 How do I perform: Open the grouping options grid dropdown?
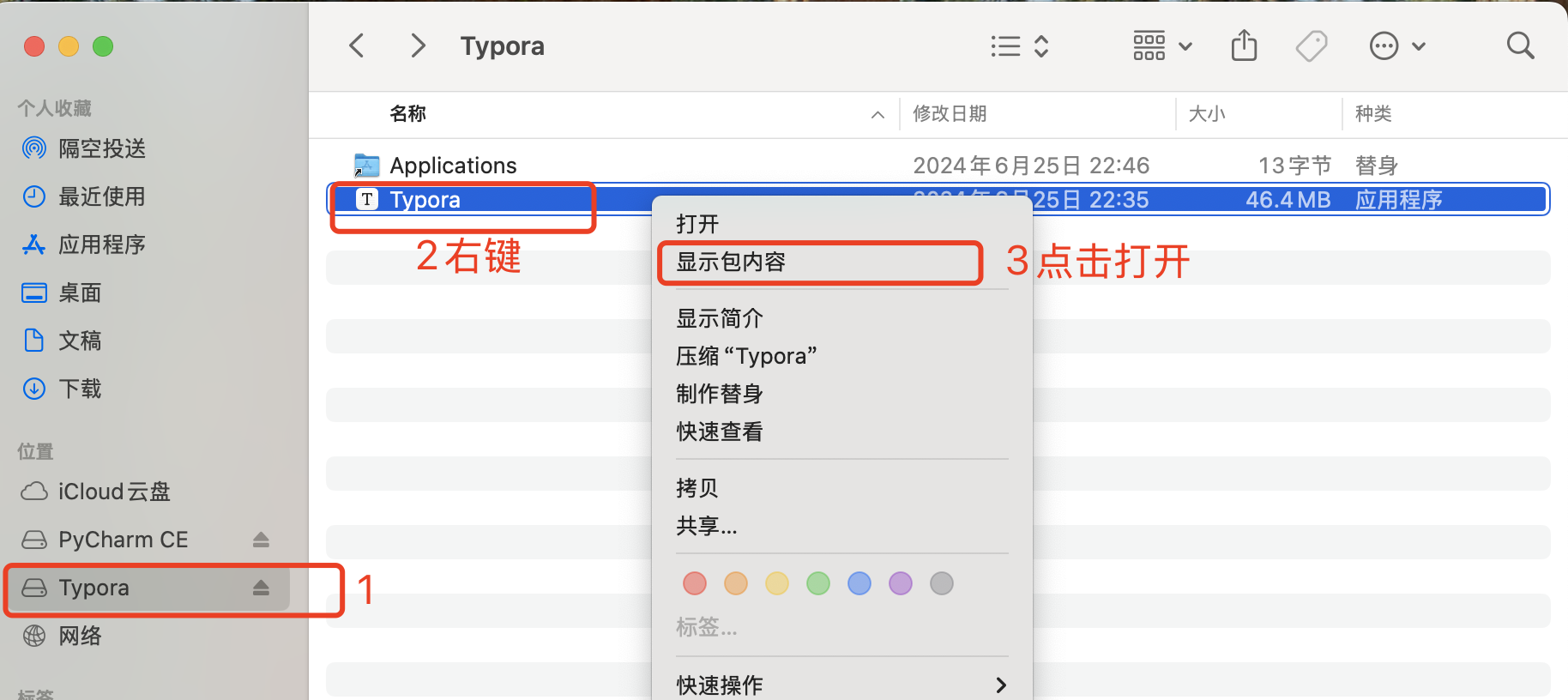pos(1162,45)
